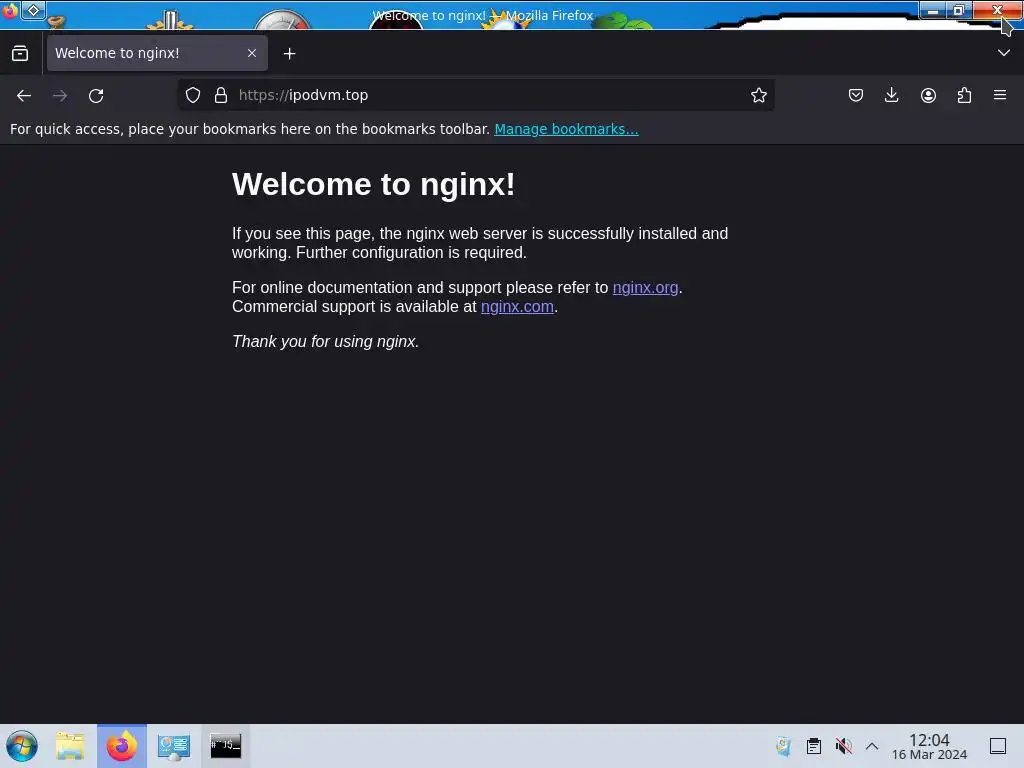Open the Downloads panel
The height and width of the screenshot is (768, 1024).
point(891,95)
